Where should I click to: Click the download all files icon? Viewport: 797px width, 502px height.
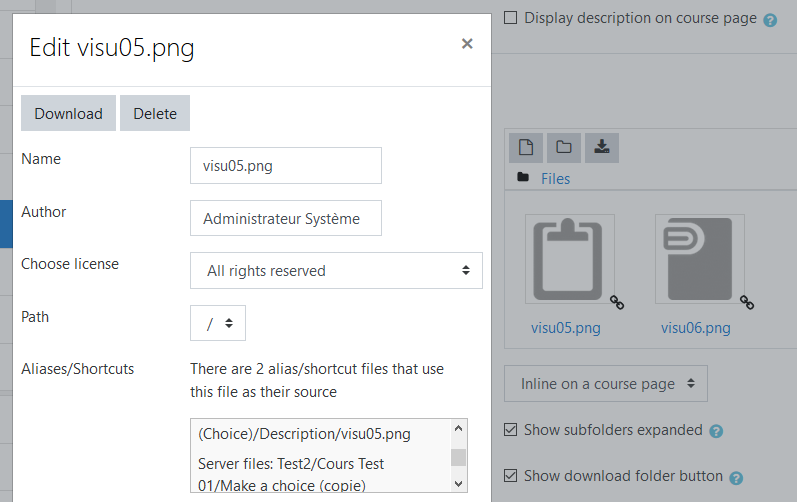[x=602, y=148]
